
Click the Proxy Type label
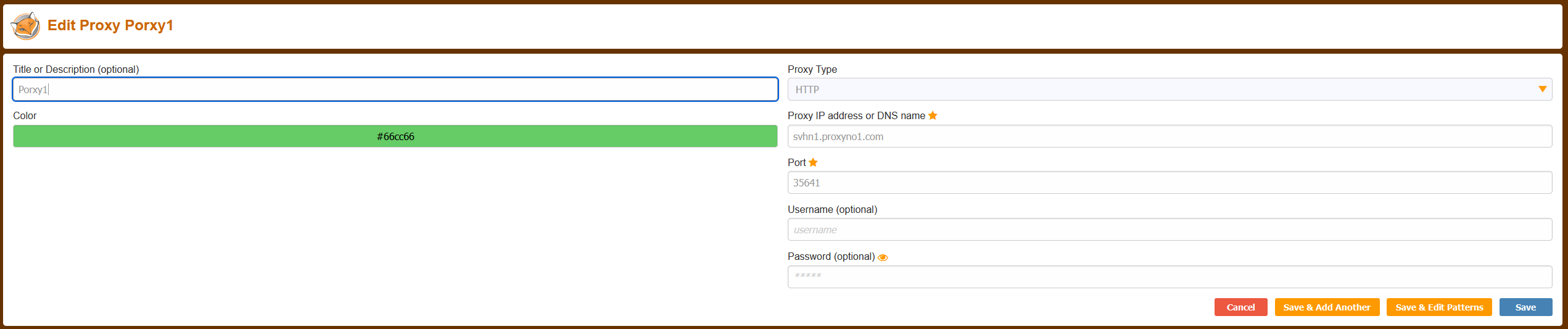point(812,69)
